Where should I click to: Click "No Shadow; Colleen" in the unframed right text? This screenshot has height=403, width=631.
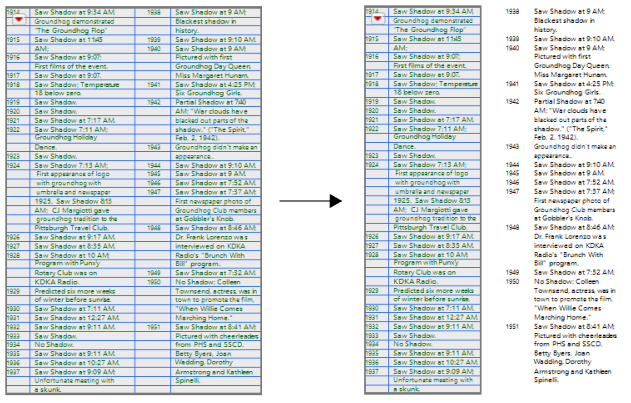pyautogui.click(x=567, y=282)
